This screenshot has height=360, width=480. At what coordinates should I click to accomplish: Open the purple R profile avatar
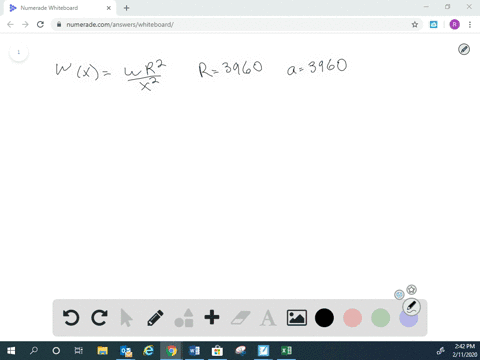[x=455, y=25]
